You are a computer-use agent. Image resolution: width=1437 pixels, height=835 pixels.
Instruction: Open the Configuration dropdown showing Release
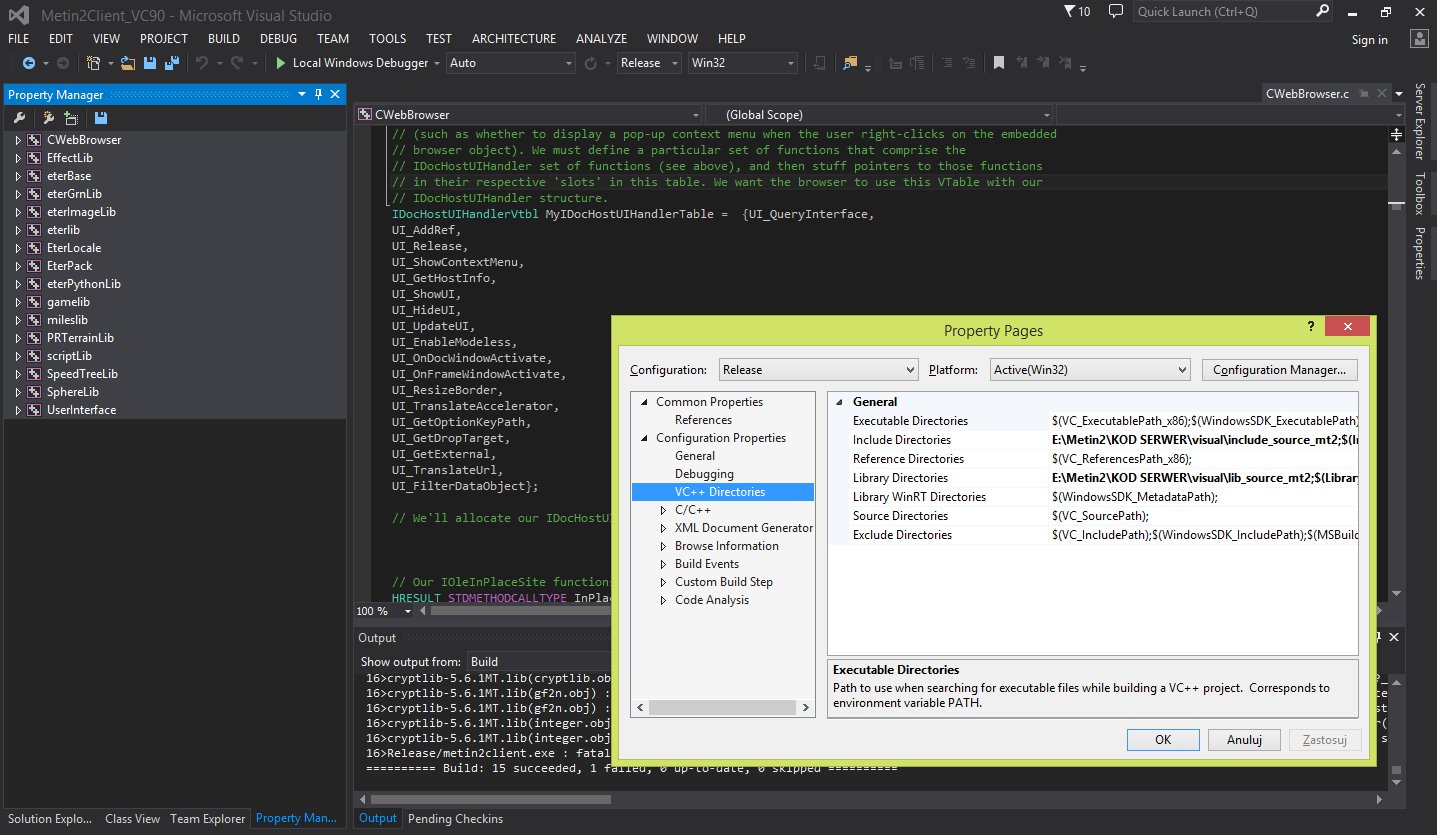click(818, 370)
